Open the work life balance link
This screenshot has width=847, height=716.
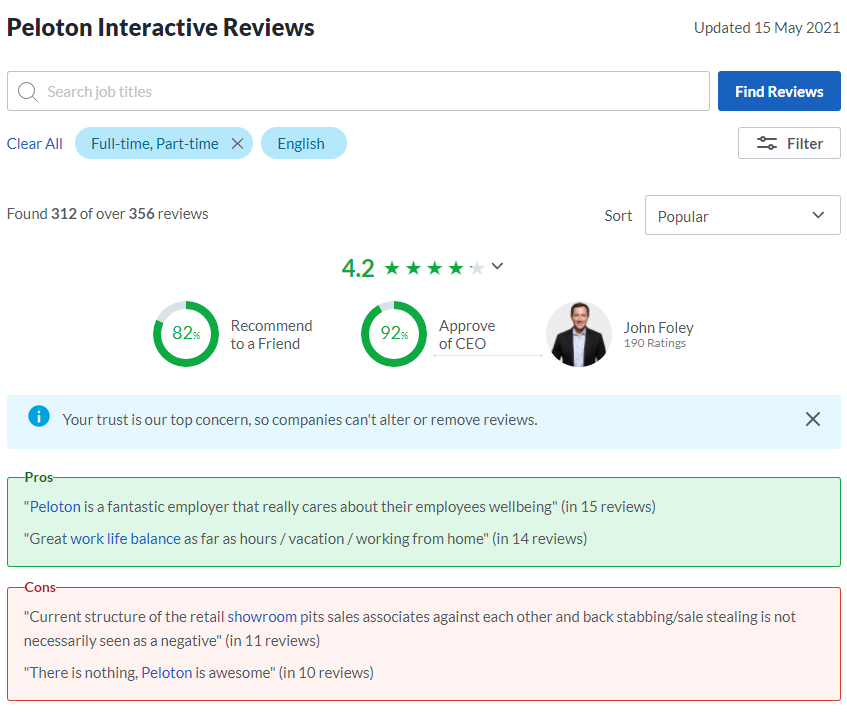(x=125, y=539)
